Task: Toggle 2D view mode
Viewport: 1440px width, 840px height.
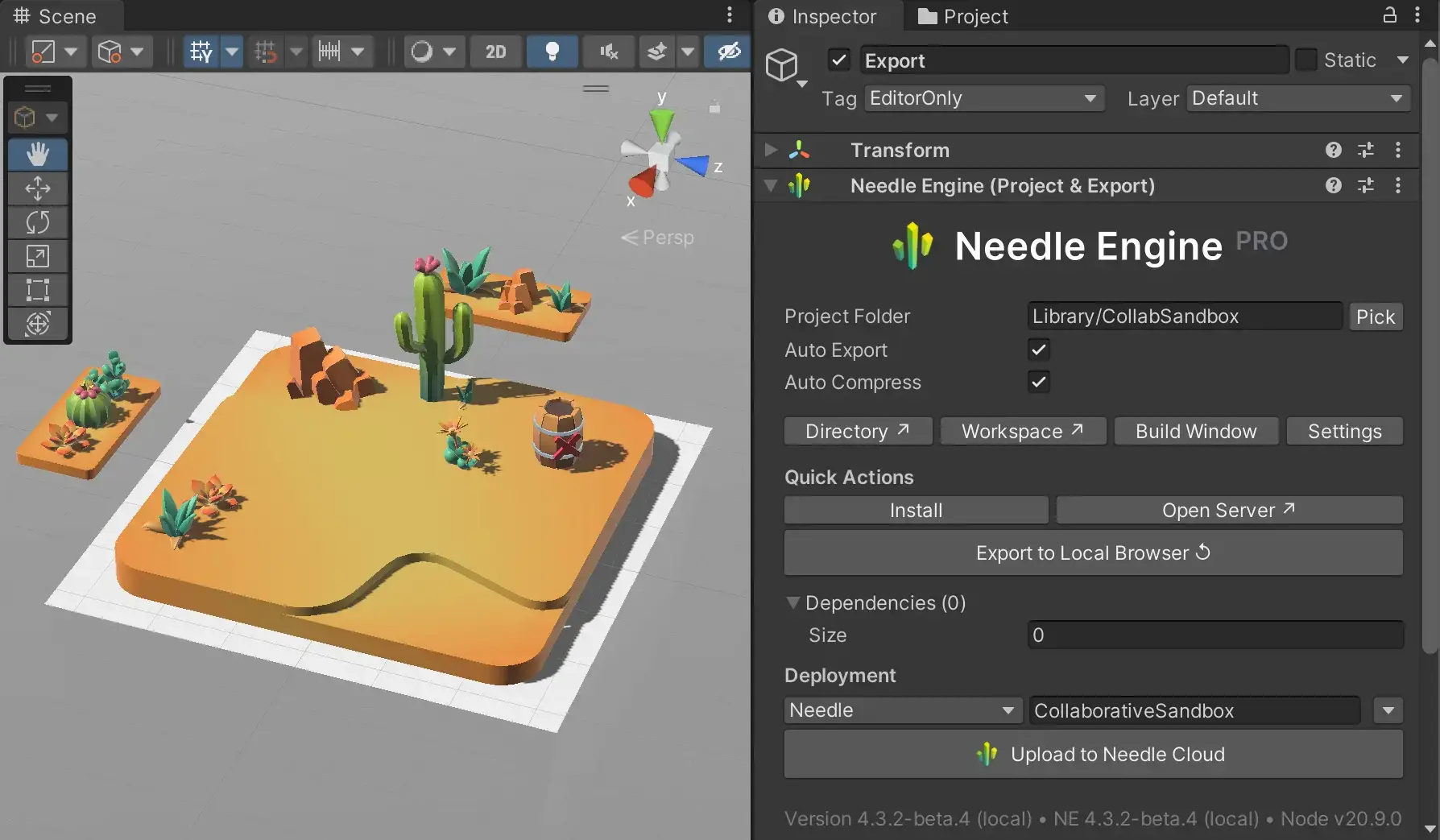Action: (x=496, y=52)
